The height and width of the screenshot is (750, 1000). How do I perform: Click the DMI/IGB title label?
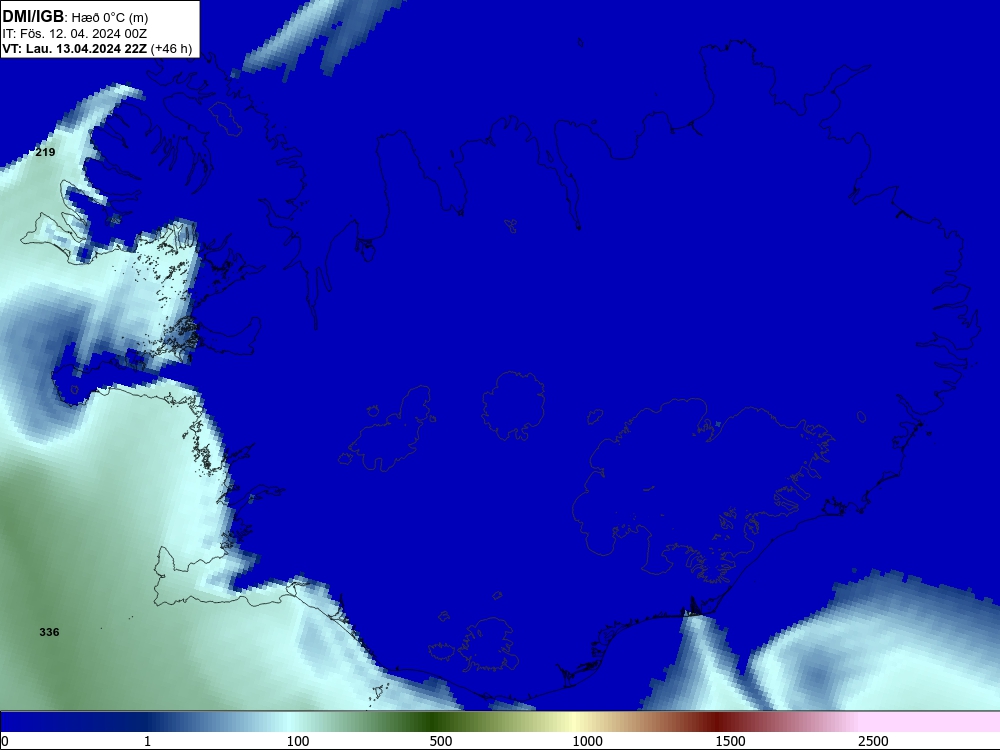[x=33, y=16]
